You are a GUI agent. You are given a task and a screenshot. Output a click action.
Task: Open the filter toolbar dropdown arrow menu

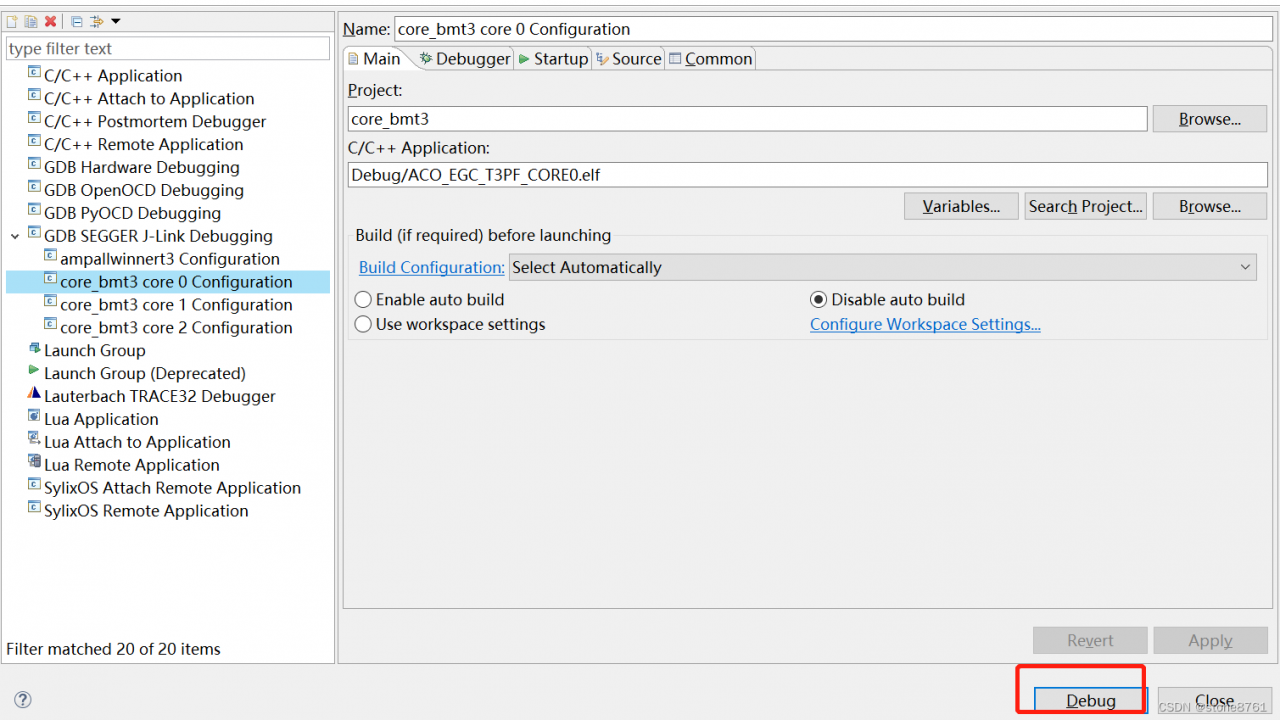coord(115,21)
